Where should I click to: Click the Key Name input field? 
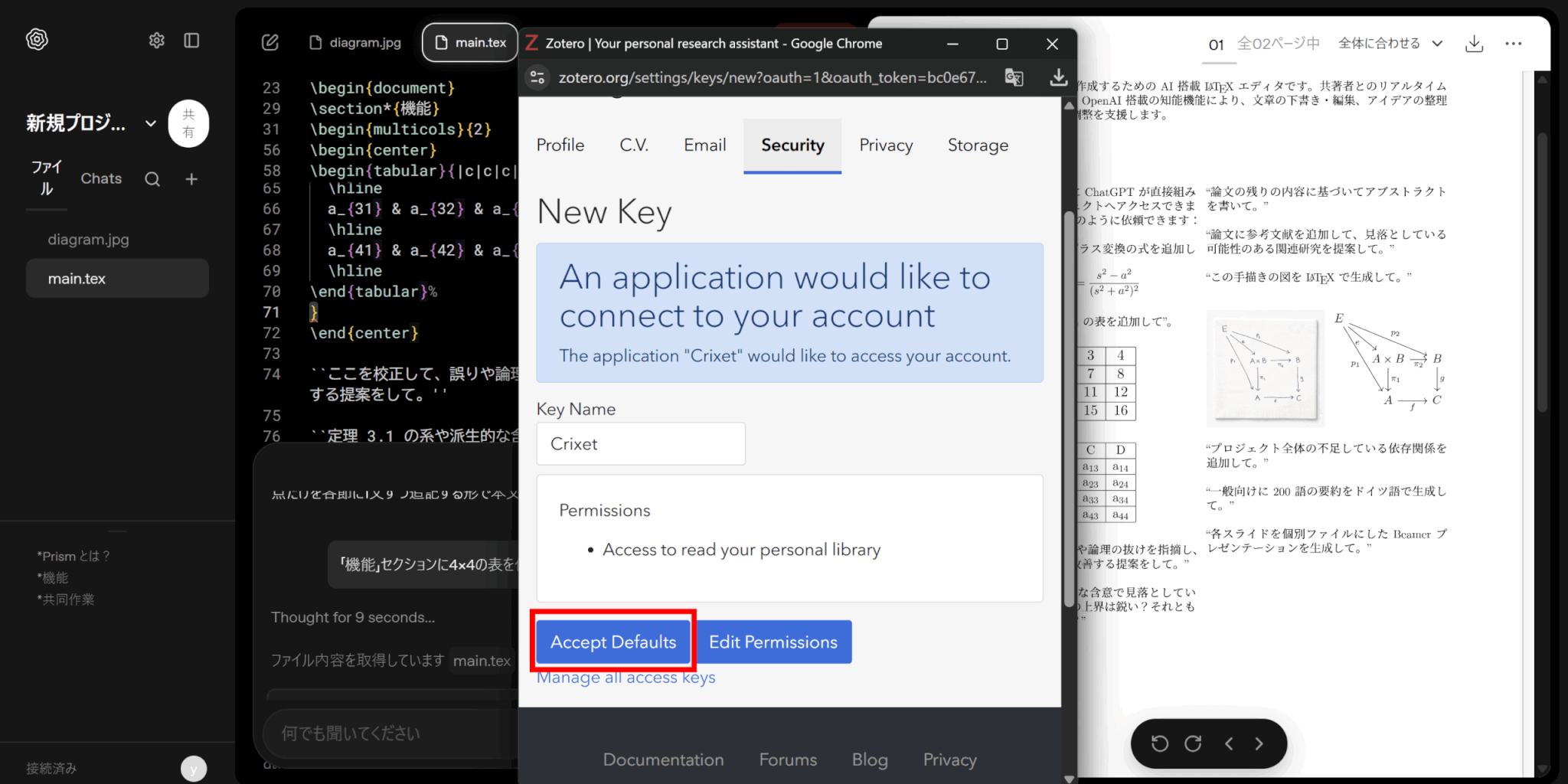pos(641,444)
